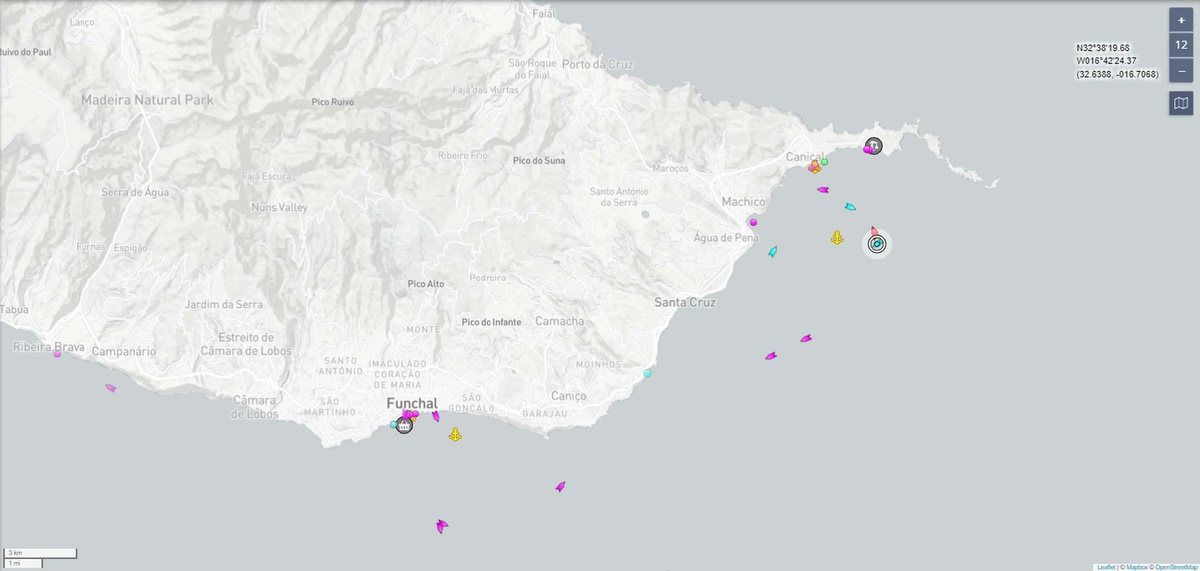Select the yellow anchor marker near Funchal
This screenshot has width=1200, height=571.
(x=455, y=435)
